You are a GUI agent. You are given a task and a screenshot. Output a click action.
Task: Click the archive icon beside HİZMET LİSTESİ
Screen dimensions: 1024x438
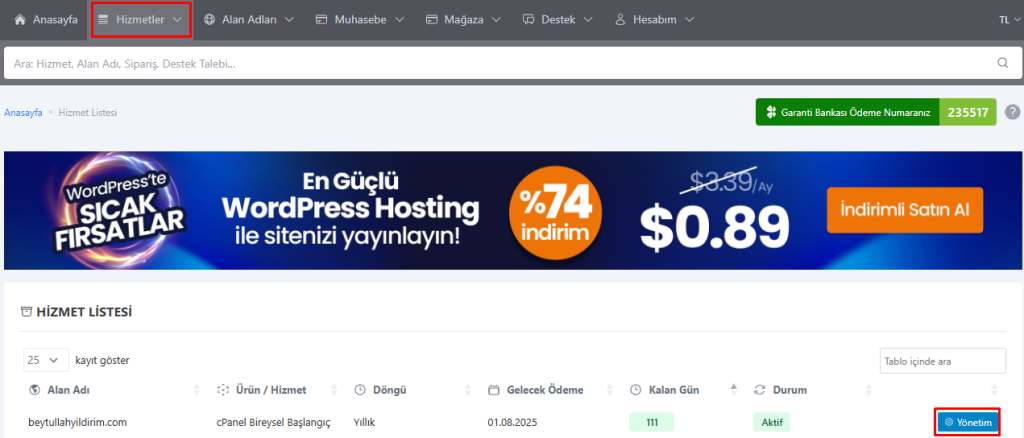[26, 312]
